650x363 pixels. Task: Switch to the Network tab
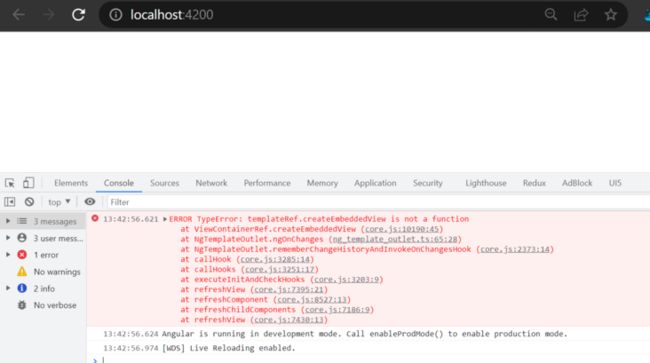(211, 183)
